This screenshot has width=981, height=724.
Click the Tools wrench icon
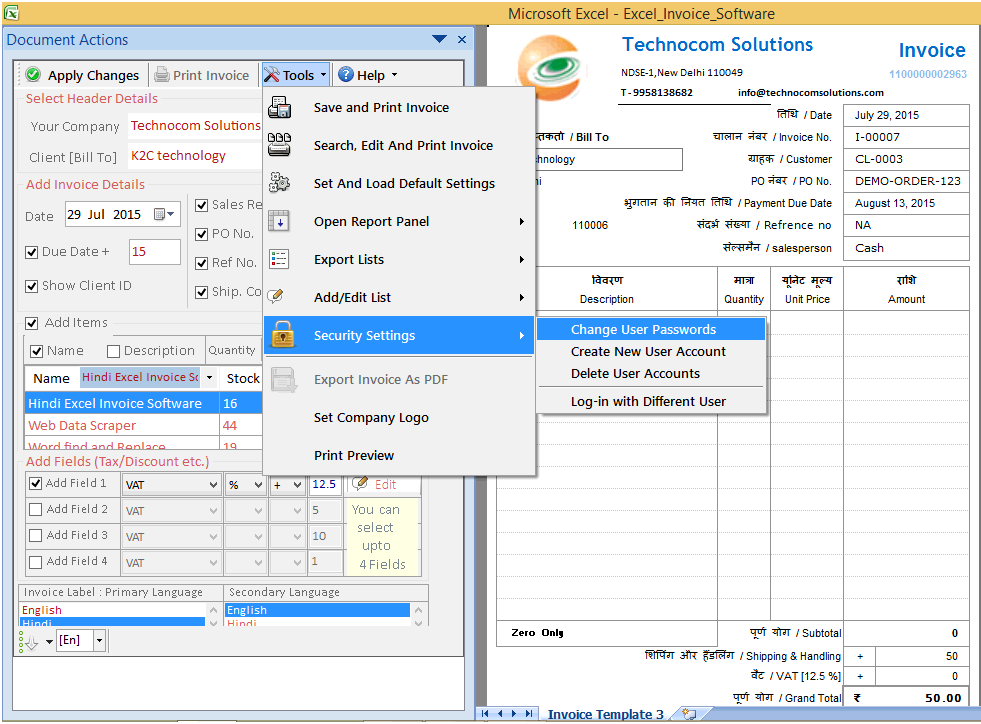click(272, 74)
